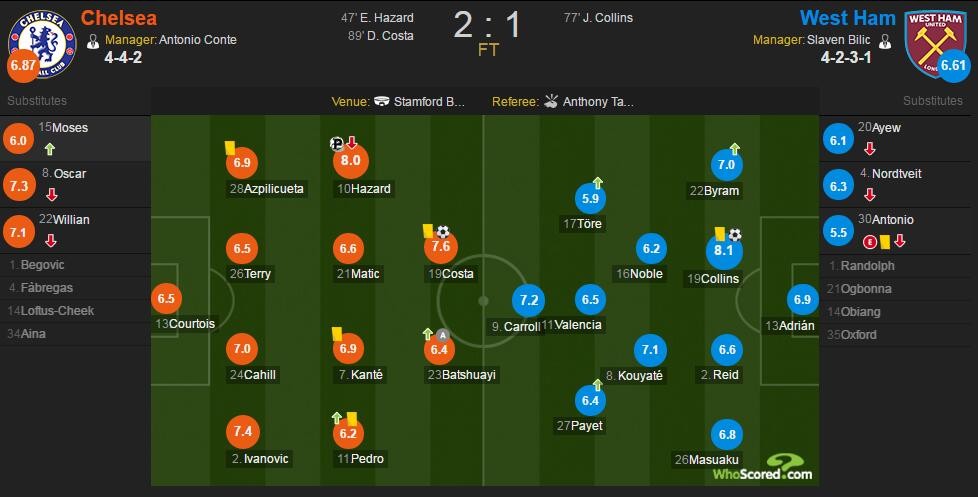Open the WhoScored.com logo link
This screenshot has width=978, height=497.
coord(762,468)
